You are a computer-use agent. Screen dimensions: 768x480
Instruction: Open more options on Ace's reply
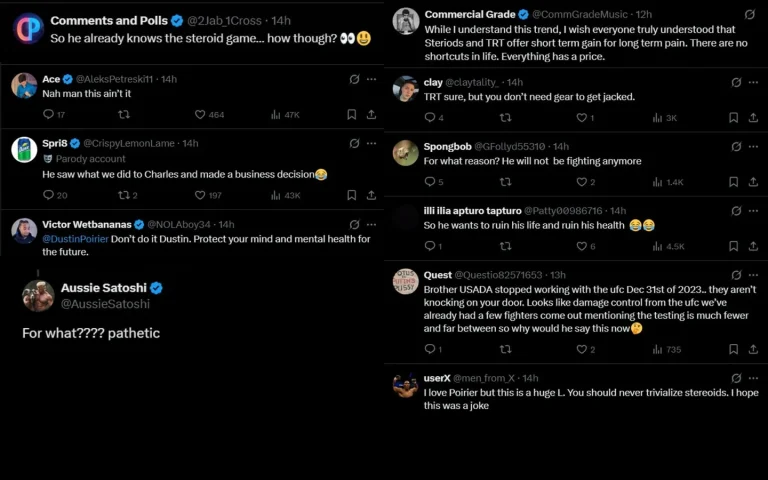[371, 79]
